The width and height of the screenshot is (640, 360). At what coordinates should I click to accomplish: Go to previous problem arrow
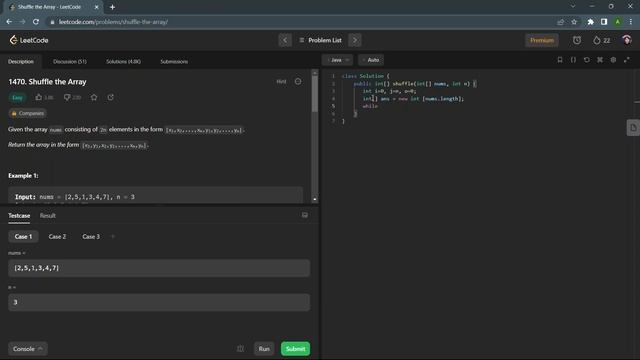[x=285, y=40]
